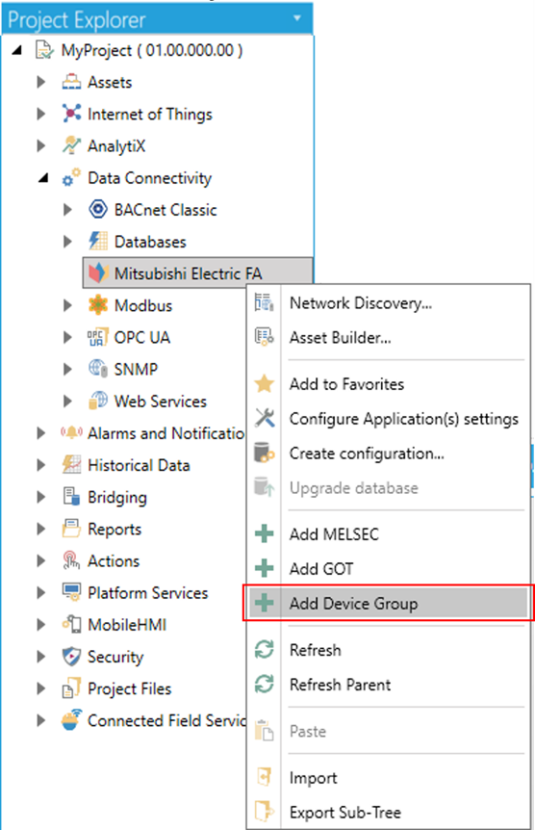Click the Add to Favorites star icon
535x830 pixels.
(264, 384)
